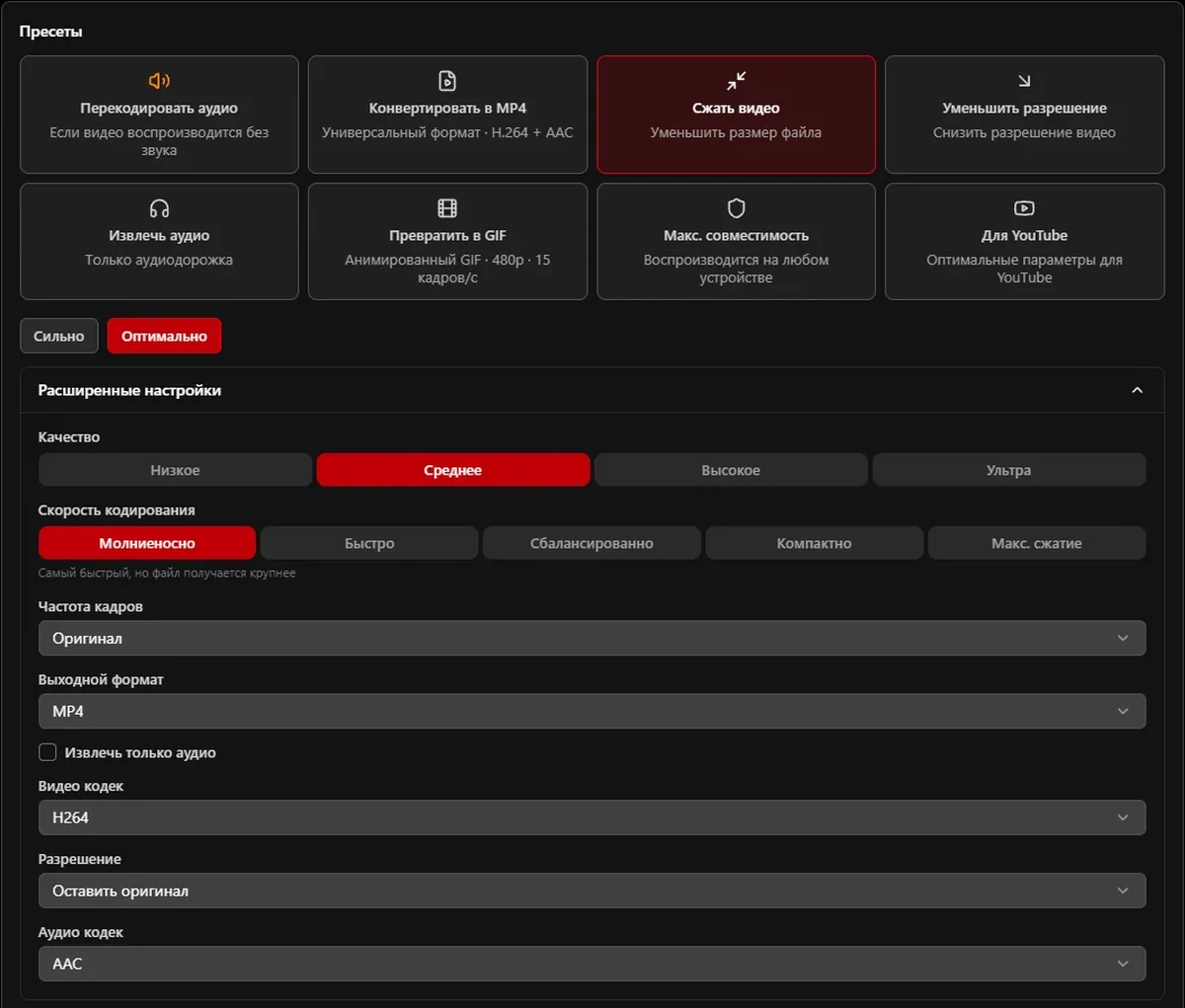Enable the Извлечь только аудио checkbox
The height and width of the screenshot is (1008, 1185).
[x=47, y=752]
